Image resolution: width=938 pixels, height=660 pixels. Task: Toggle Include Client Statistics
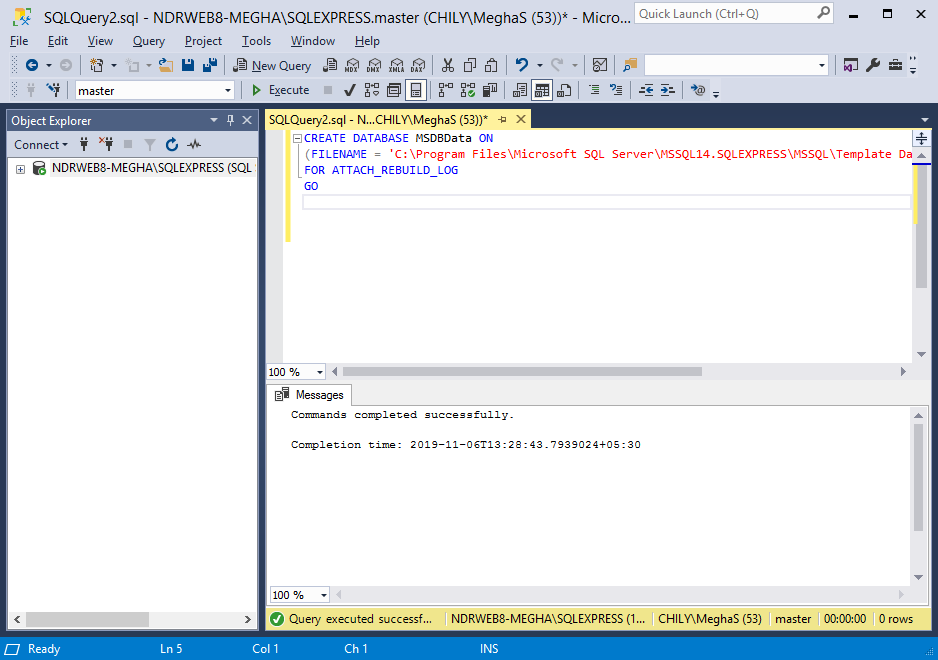490,90
